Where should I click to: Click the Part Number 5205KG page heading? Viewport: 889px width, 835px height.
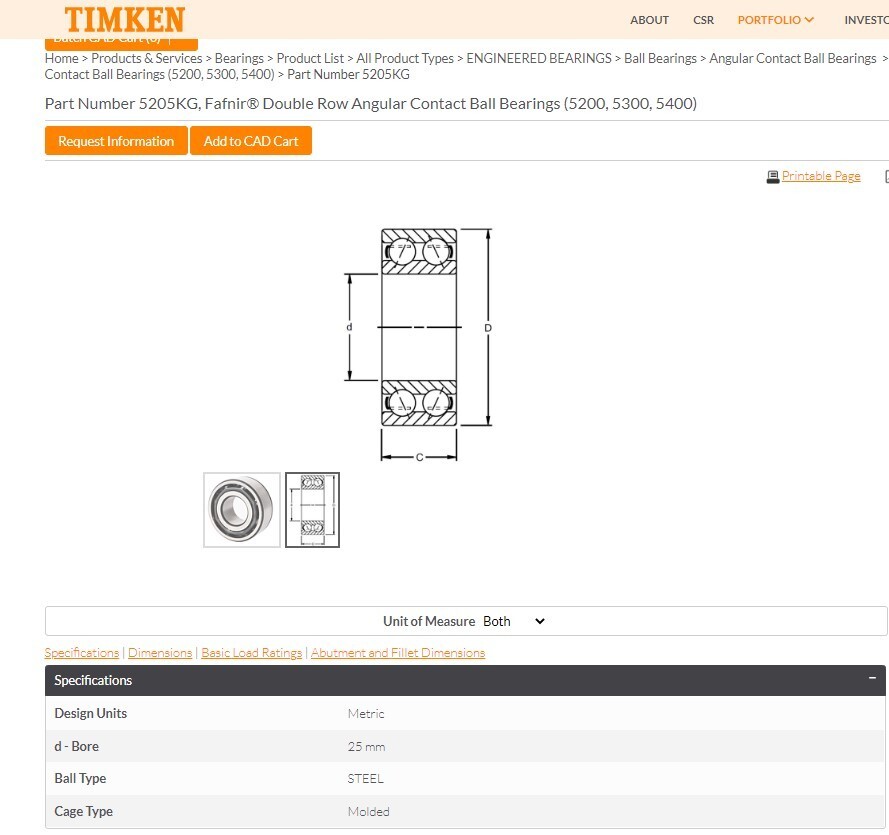click(371, 104)
